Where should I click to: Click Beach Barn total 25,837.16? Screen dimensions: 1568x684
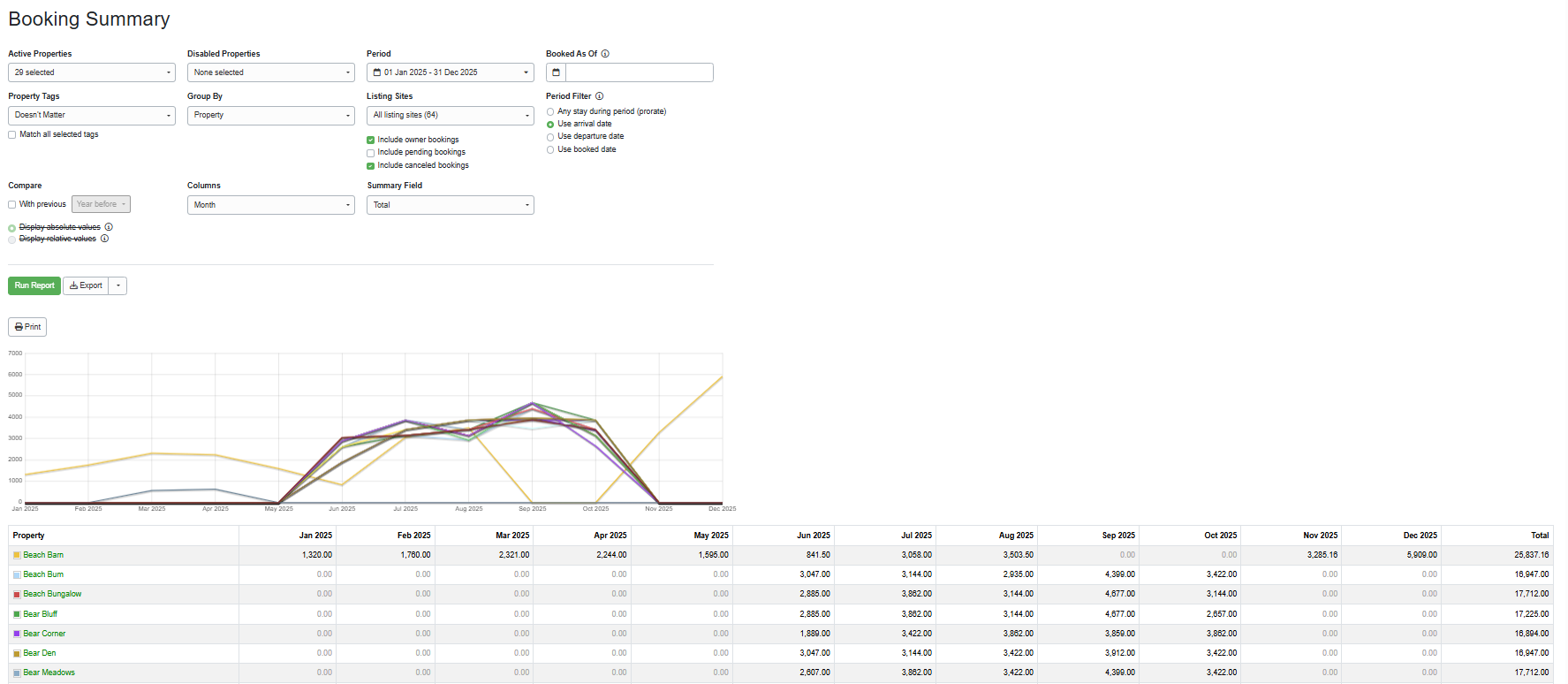1532,555
